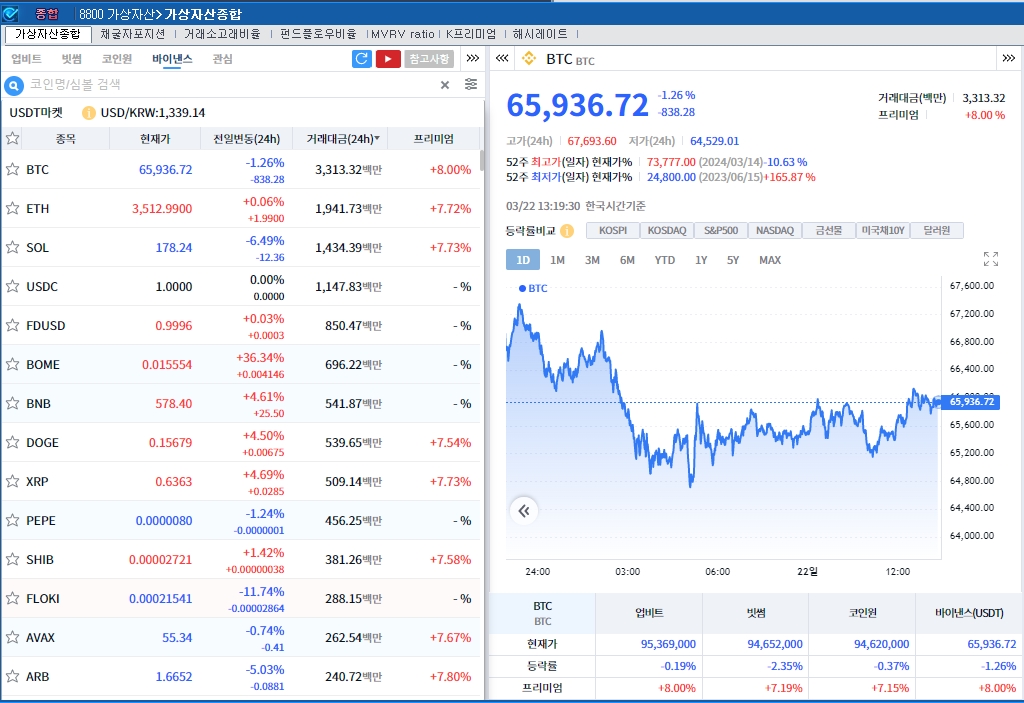Toggle favorite star for BOME row
The image size is (1024, 703).
(x=12, y=365)
